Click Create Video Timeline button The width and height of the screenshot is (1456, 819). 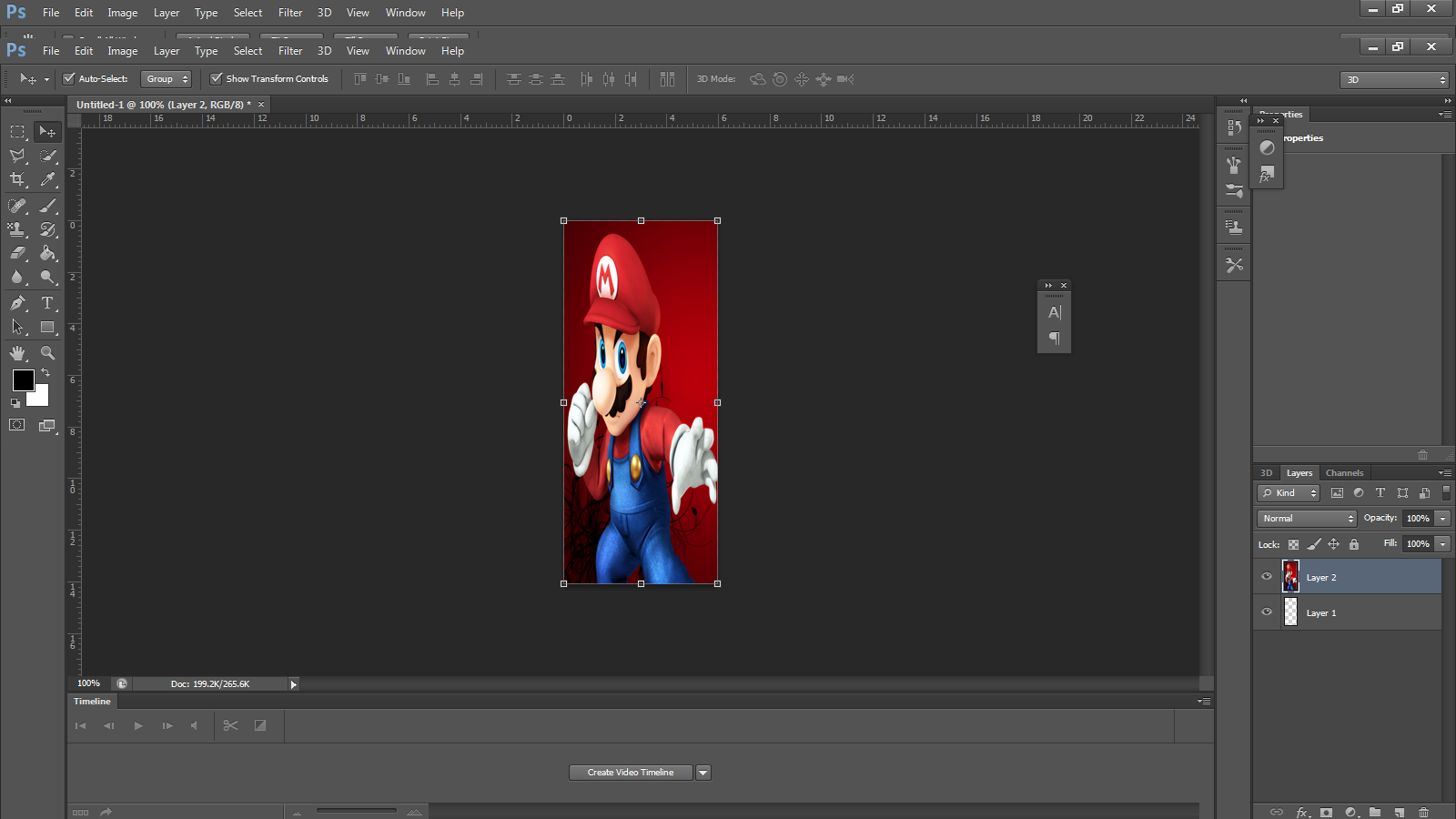click(631, 773)
